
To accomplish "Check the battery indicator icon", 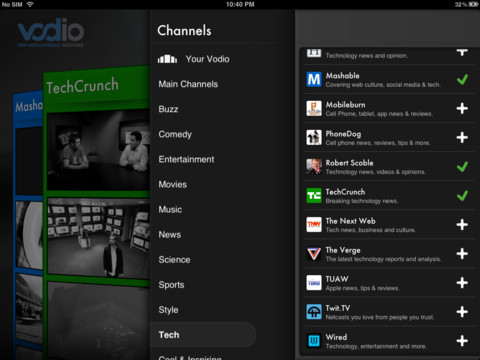I will click(473, 4).
